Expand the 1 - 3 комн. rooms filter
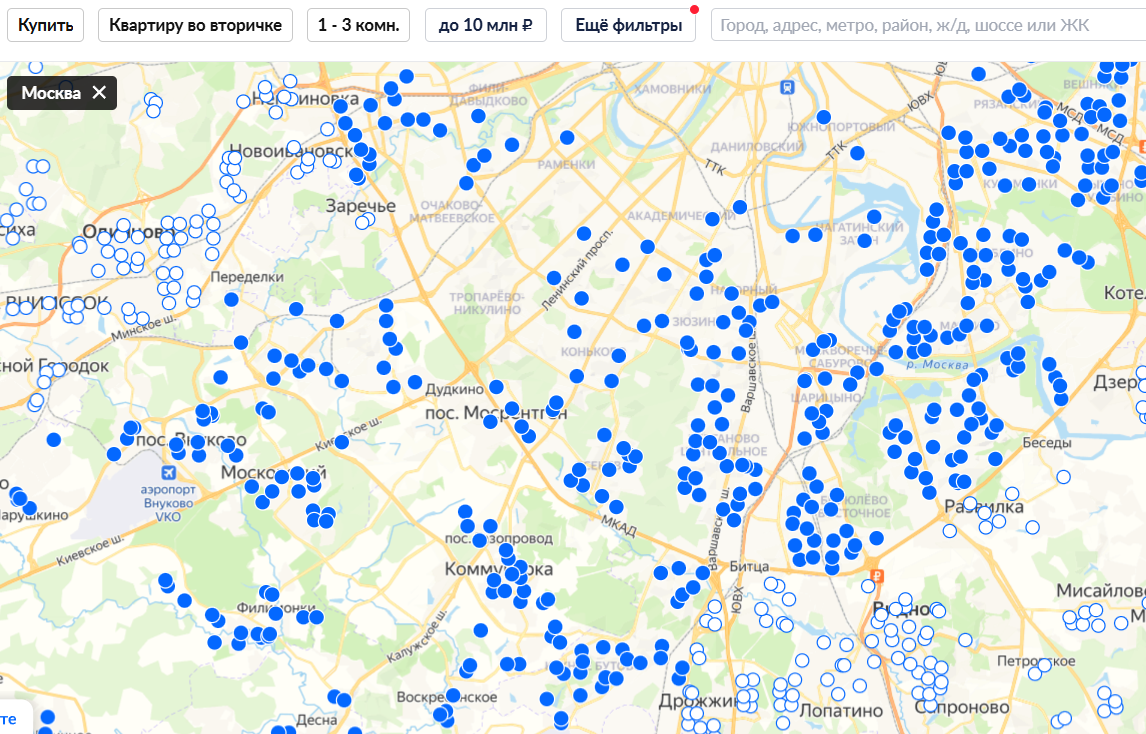This screenshot has width=1146, height=734. (x=358, y=25)
